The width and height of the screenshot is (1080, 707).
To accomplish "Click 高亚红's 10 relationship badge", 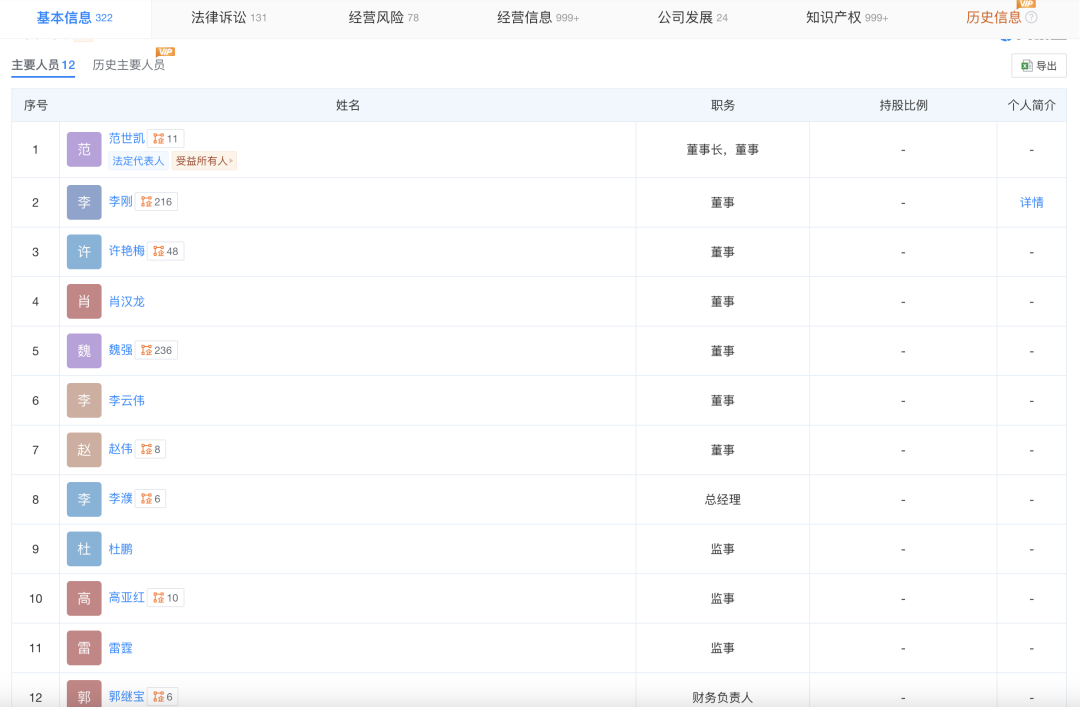I will (x=165, y=598).
